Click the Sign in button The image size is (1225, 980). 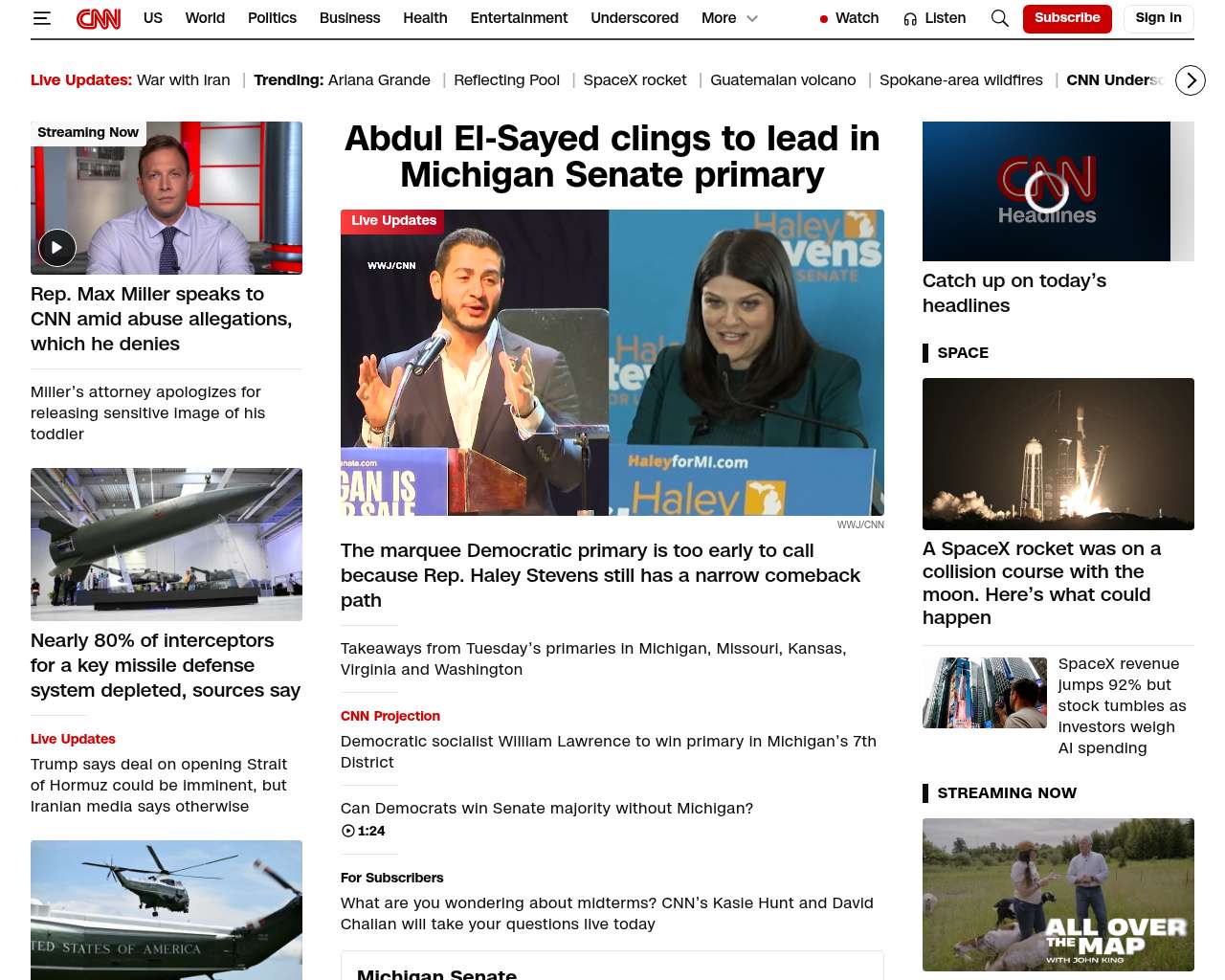(x=1158, y=18)
